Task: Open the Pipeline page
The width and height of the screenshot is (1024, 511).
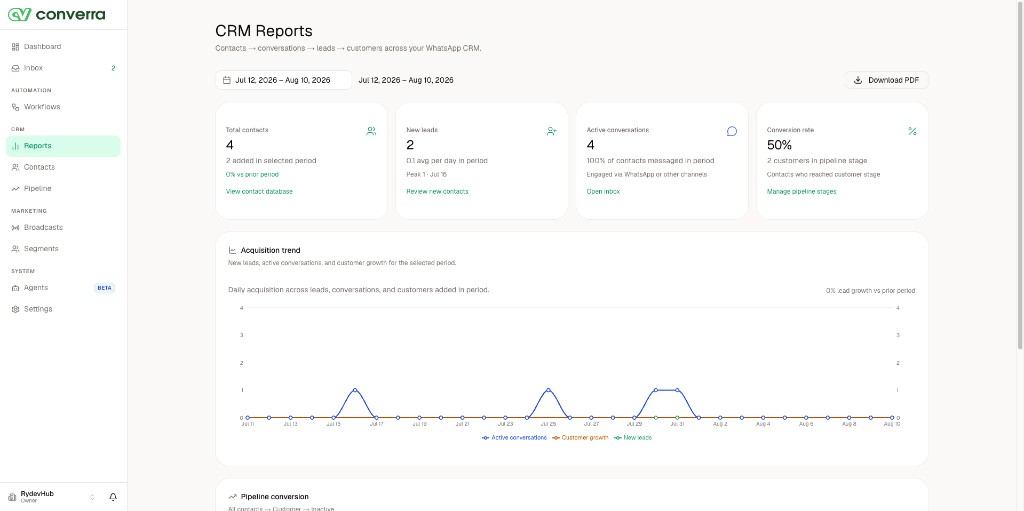Action: click(63, 188)
